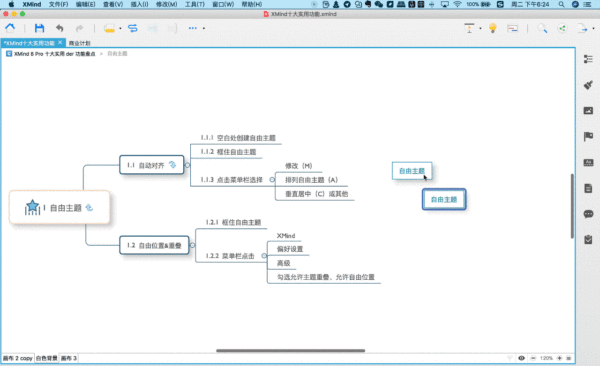Close the XMind十大实用功能 tab
The image size is (600, 366).
click(60, 42)
